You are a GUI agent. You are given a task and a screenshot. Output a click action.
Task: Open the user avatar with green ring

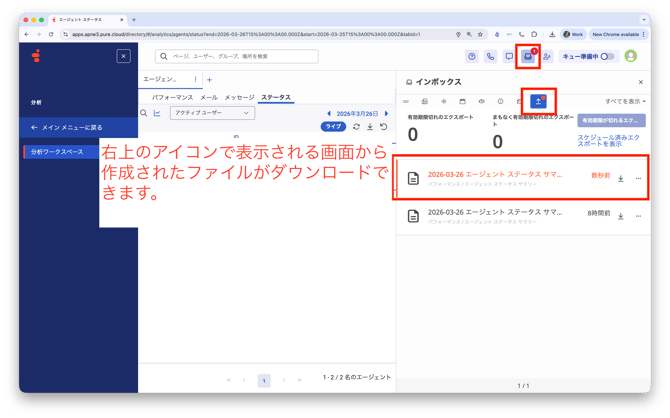[x=631, y=56]
